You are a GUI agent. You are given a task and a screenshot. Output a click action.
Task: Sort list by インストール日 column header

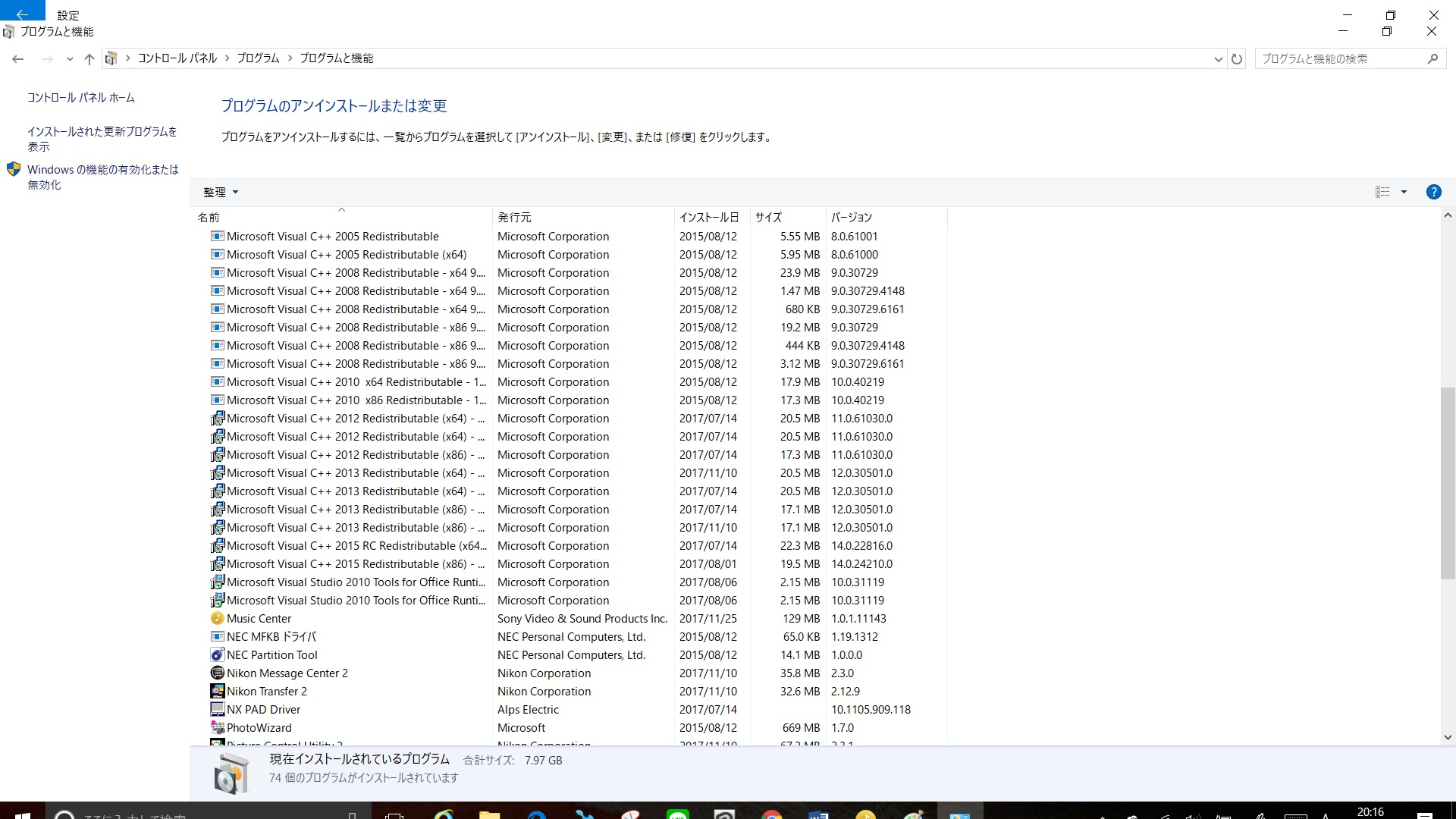[708, 217]
